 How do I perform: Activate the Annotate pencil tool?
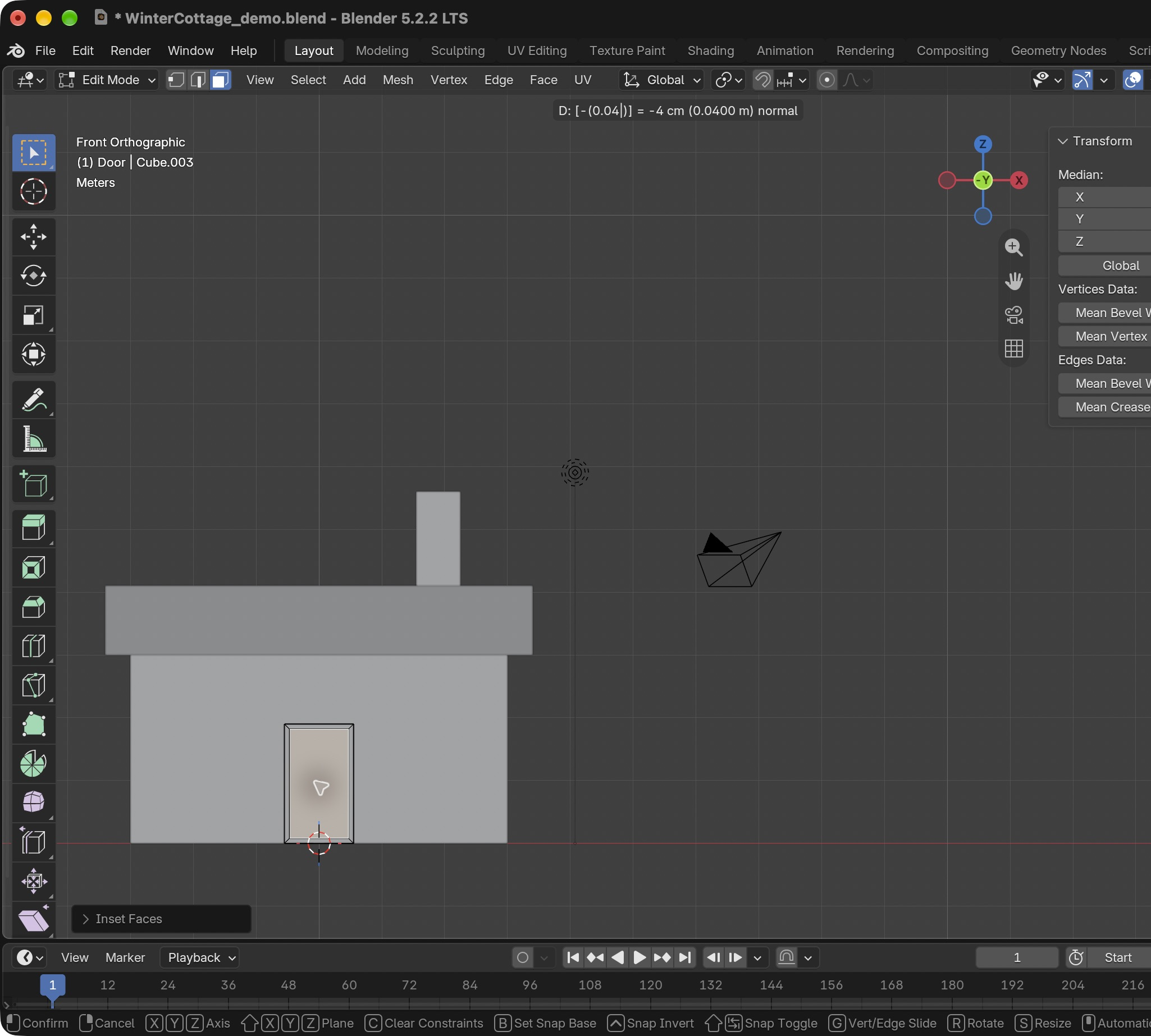[x=34, y=400]
